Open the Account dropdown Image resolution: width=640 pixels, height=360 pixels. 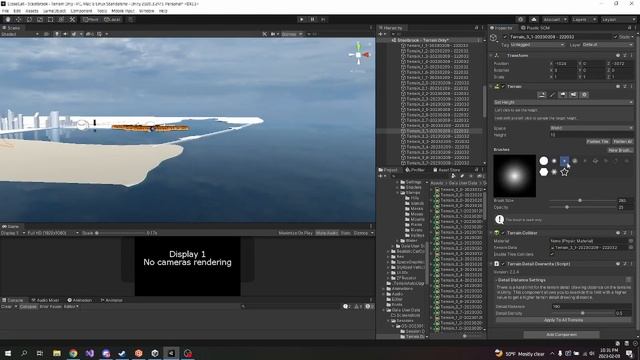[x=555, y=19]
